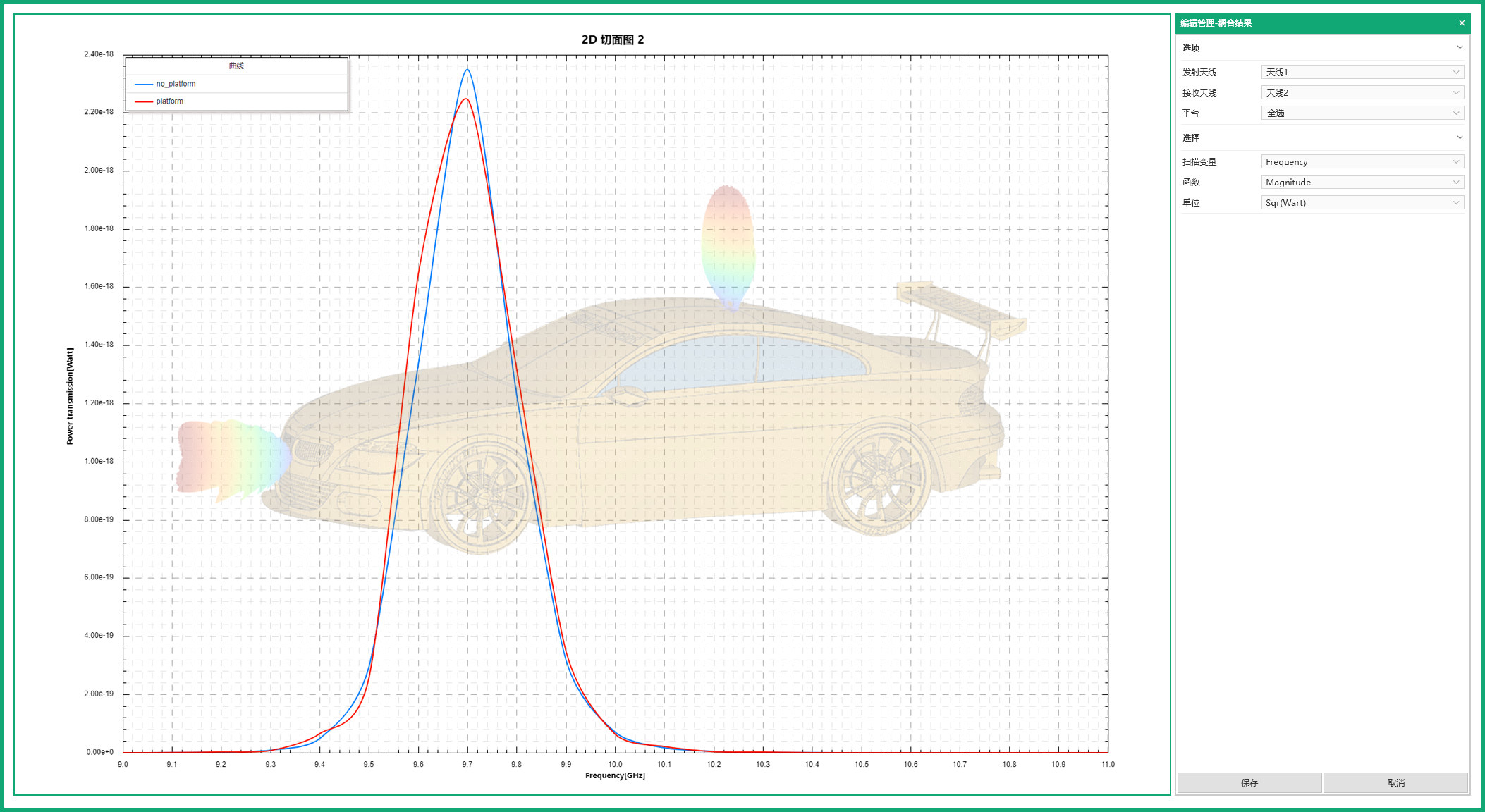Image resolution: width=1485 pixels, height=812 pixels.
Task: Open the 函数 Magnitude dropdown
Action: click(1362, 182)
